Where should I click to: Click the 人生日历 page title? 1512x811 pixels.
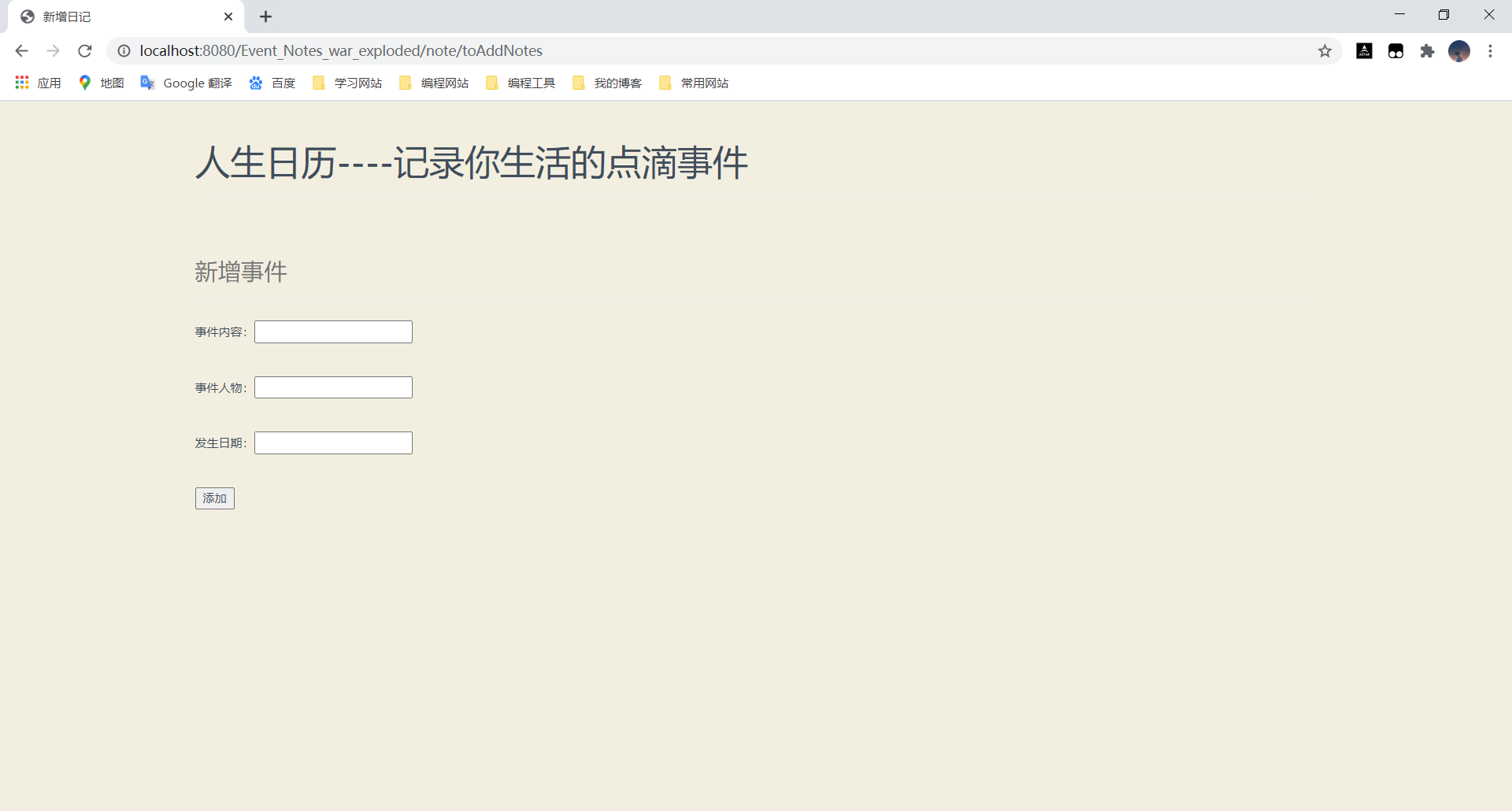coord(472,163)
